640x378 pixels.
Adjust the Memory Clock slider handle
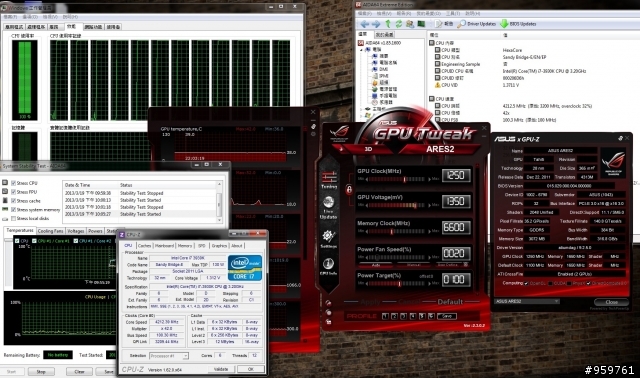coord(391,231)
